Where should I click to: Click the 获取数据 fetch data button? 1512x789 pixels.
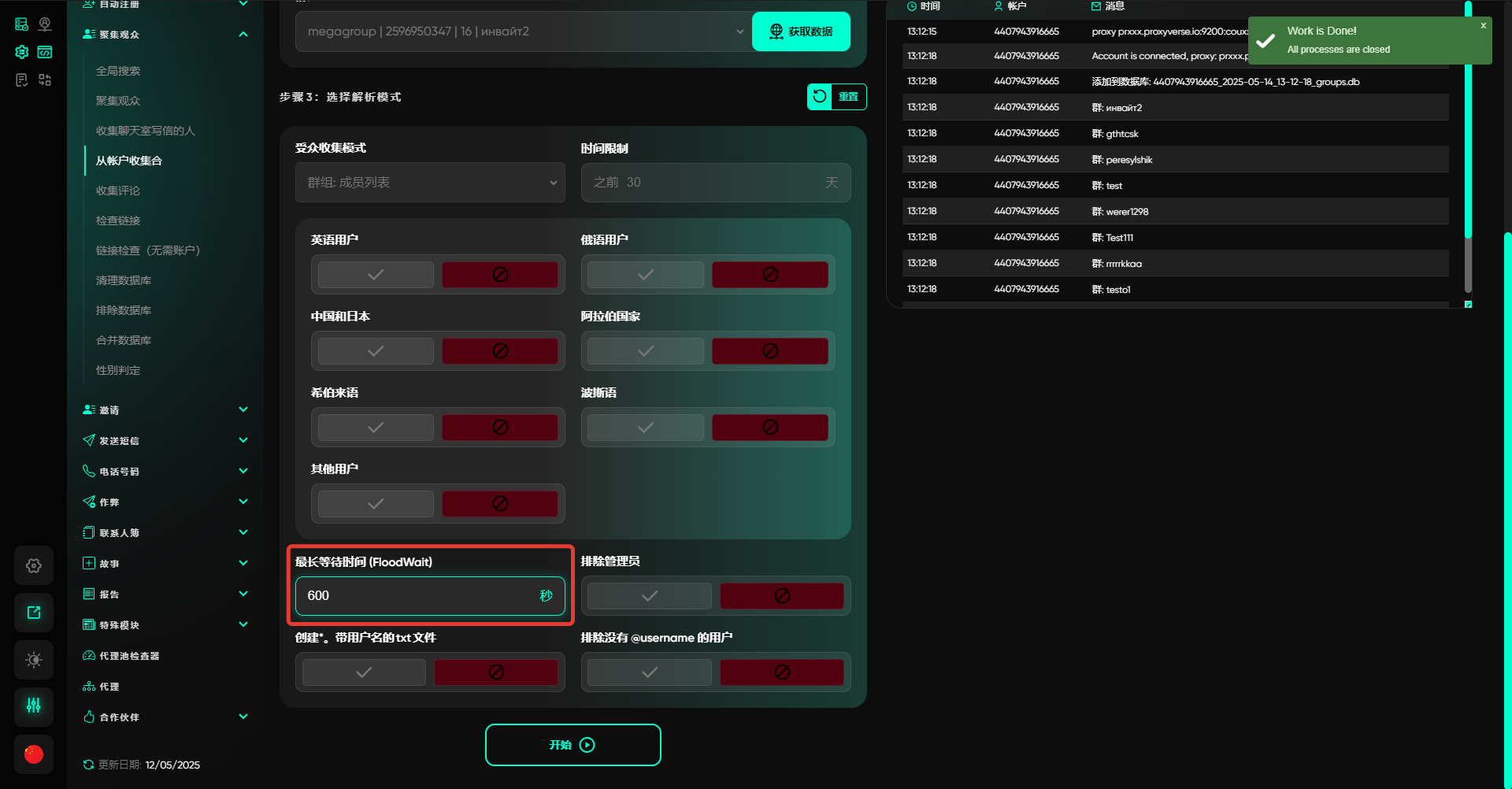point(801,31)
